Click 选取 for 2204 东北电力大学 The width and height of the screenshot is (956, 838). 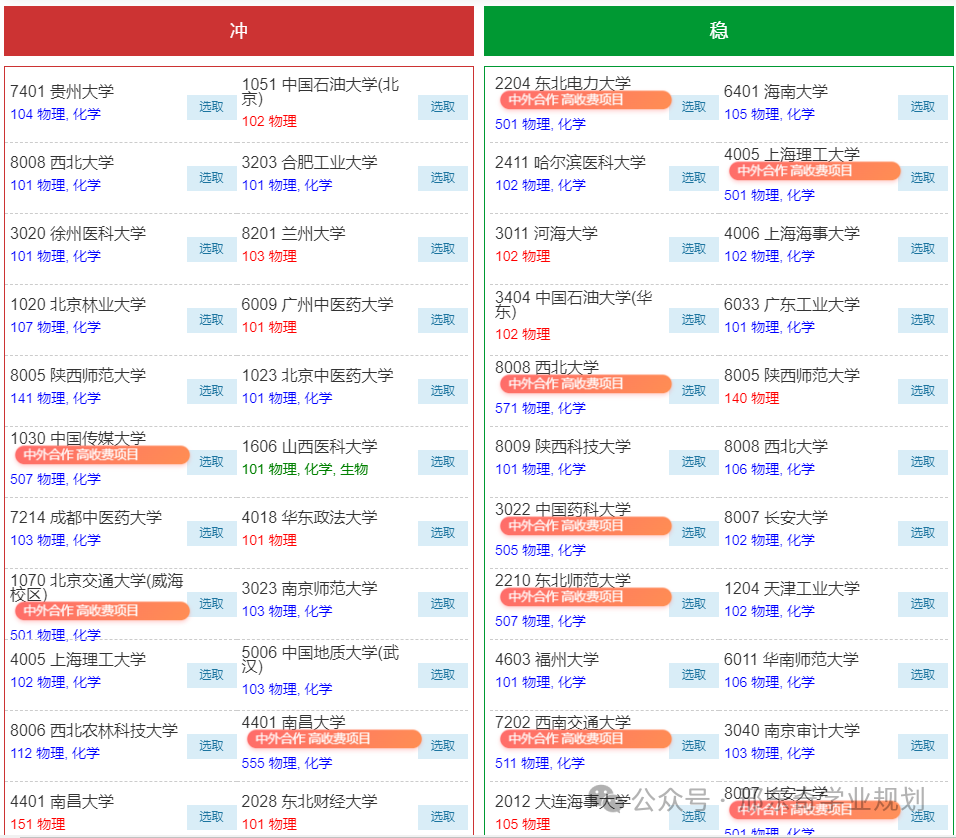pyautogui.click(x=693, y=107)
